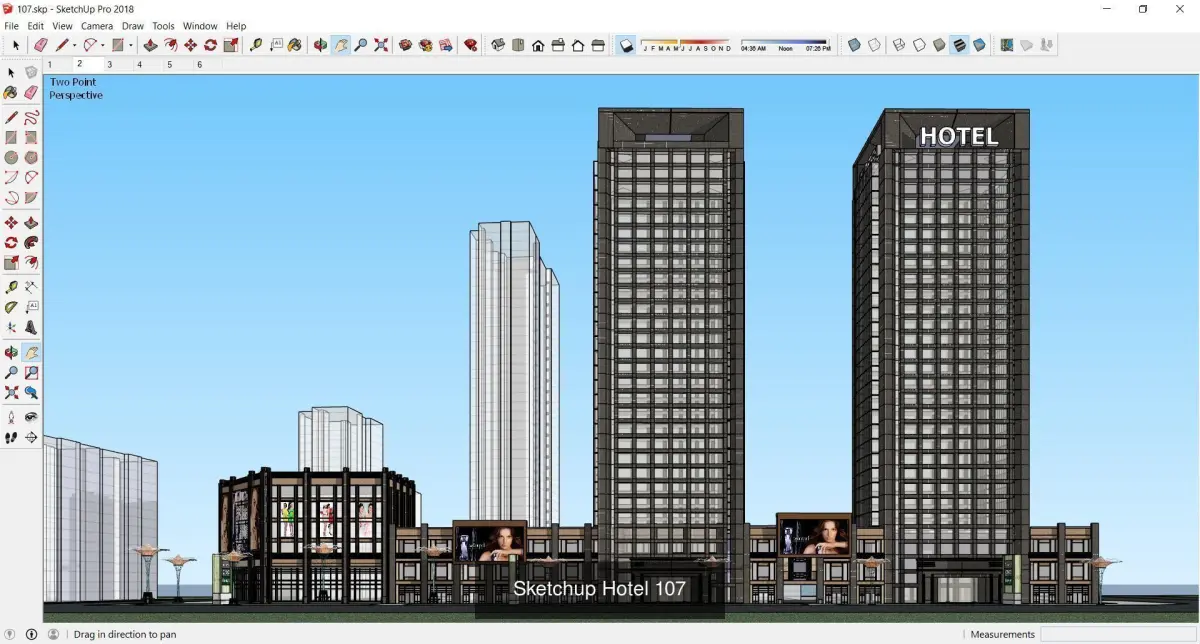Enable Monochrome face style
The height and width of the screenshot is (644, 1200).
click(x=979, y=45)
